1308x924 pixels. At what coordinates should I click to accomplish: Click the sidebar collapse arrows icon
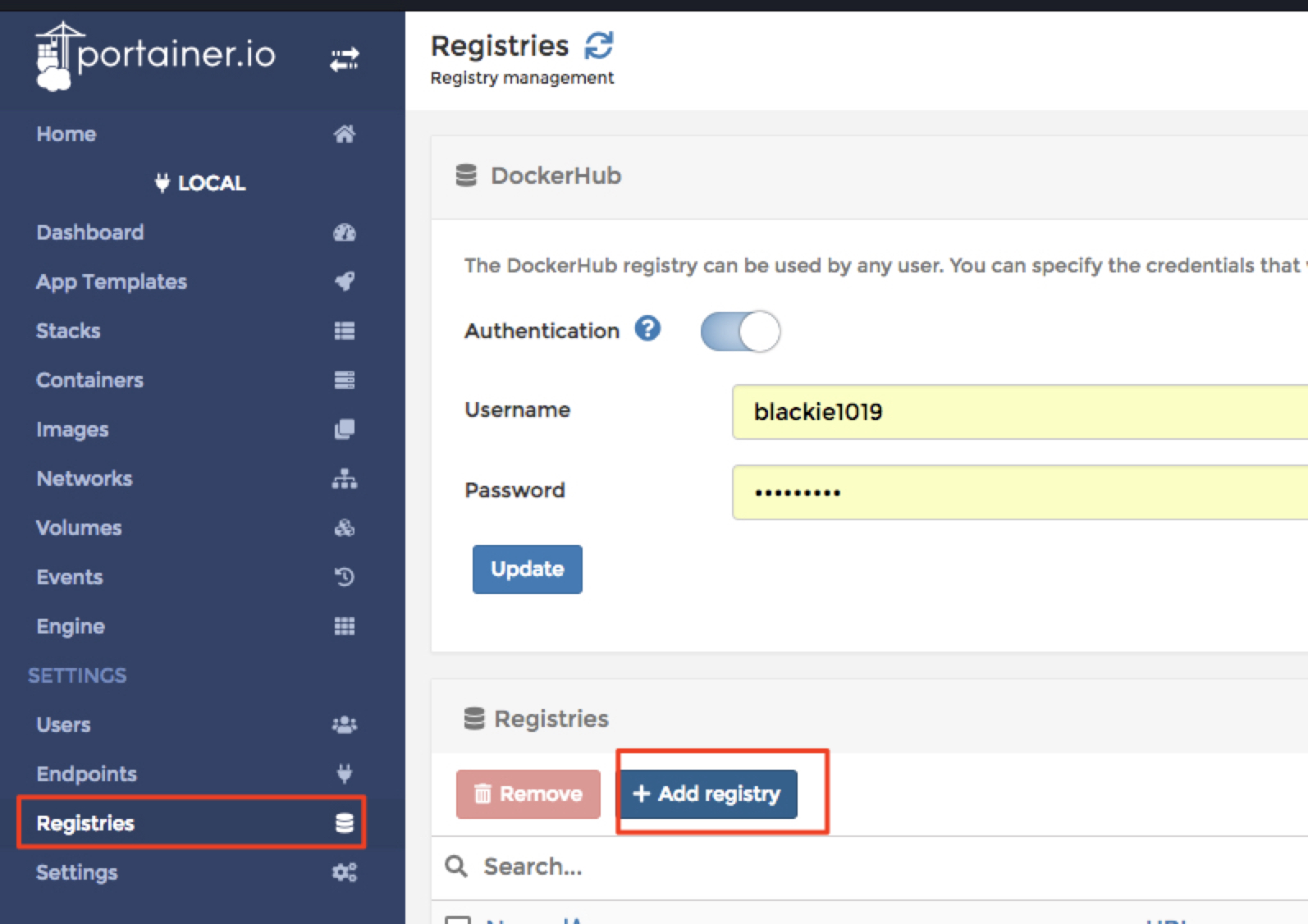344,59
